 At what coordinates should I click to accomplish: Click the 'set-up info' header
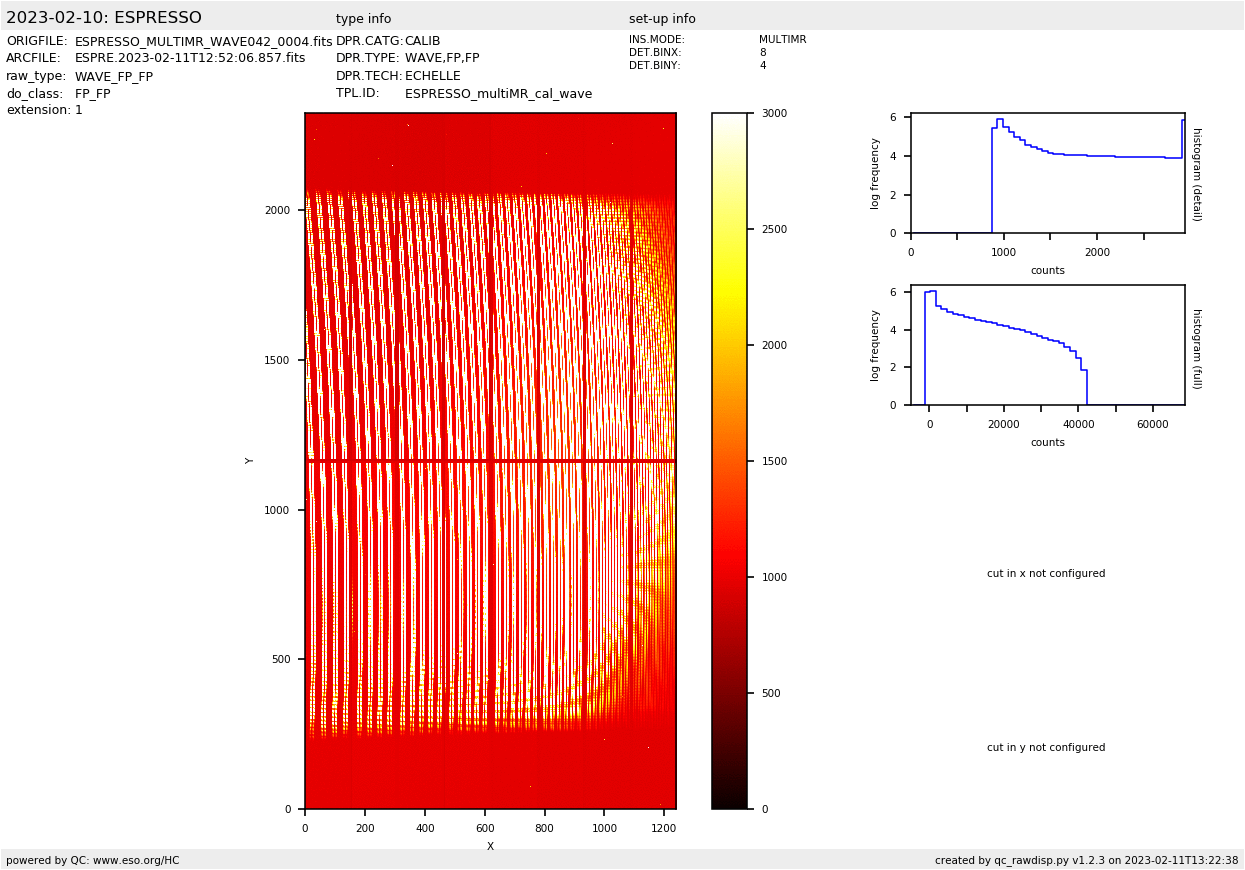[x=662, y=19]
